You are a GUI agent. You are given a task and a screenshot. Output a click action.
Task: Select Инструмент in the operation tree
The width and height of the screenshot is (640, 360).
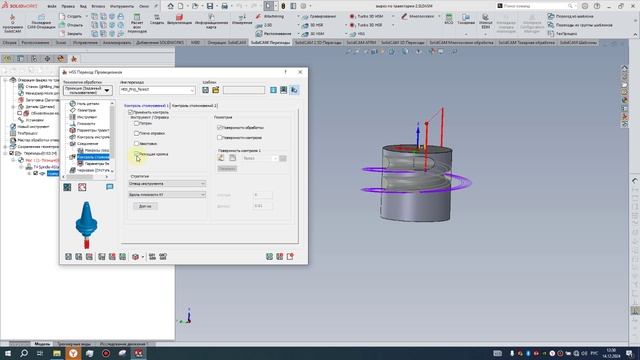pos(87,117)
